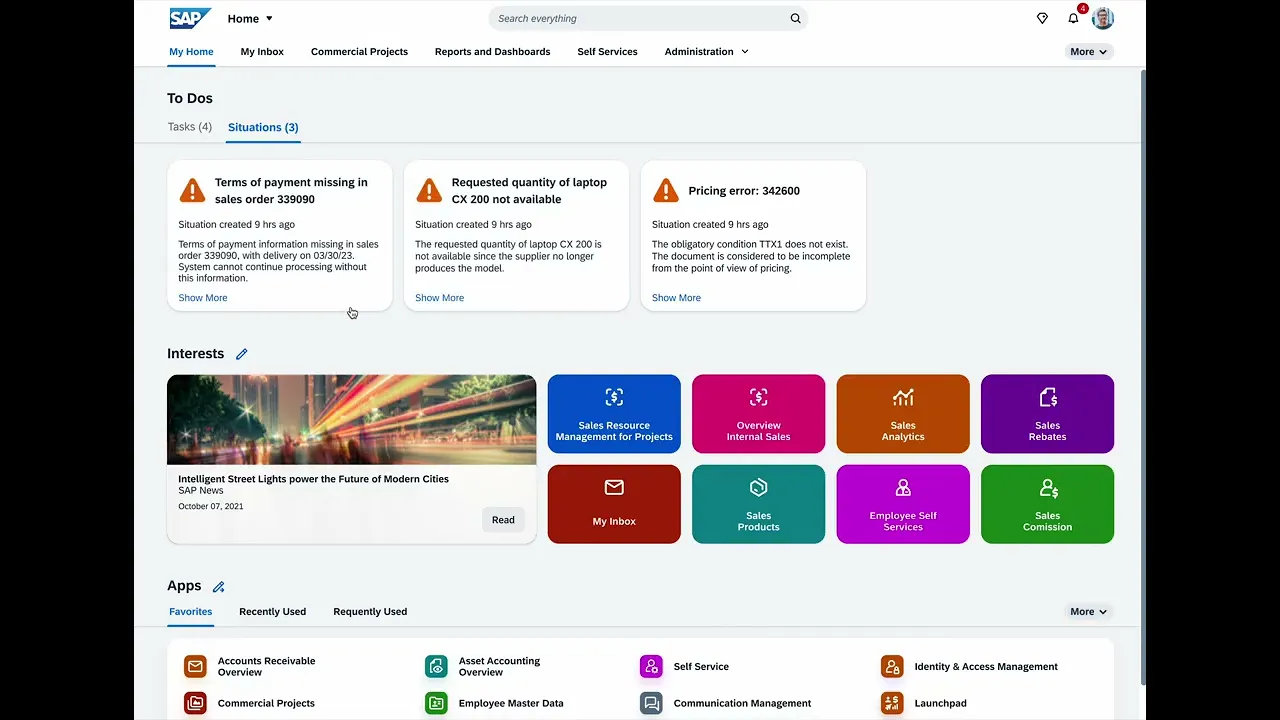Image resolution: width=1280 pixels, height=720 pixels.
Task: Open the More dropdown in navigation bar
Action: click(x=1088, y=51)
